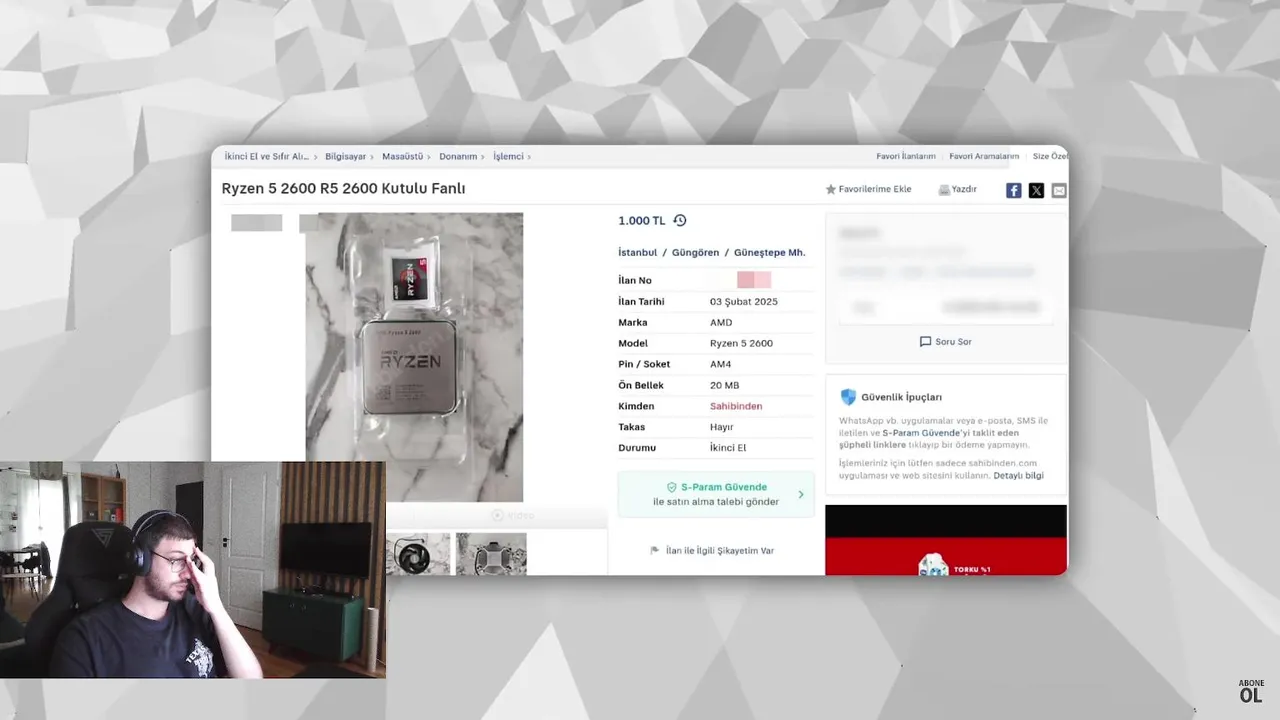Share the listing on X
The width and height of the screenshot is (1280, 720).
pos(1036,190)
